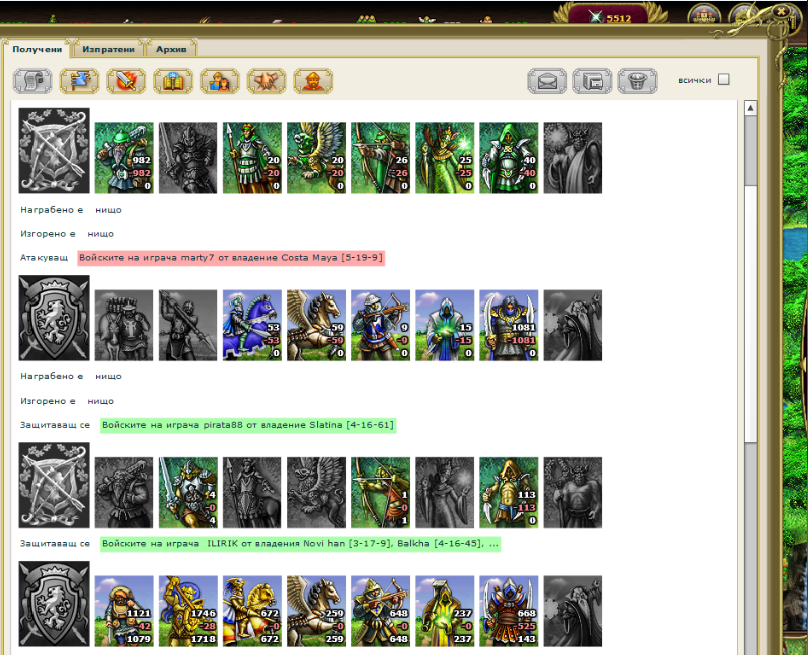Click the round castle icon at top
Viewport: 808px width, 655px height.
coord(704,15)
